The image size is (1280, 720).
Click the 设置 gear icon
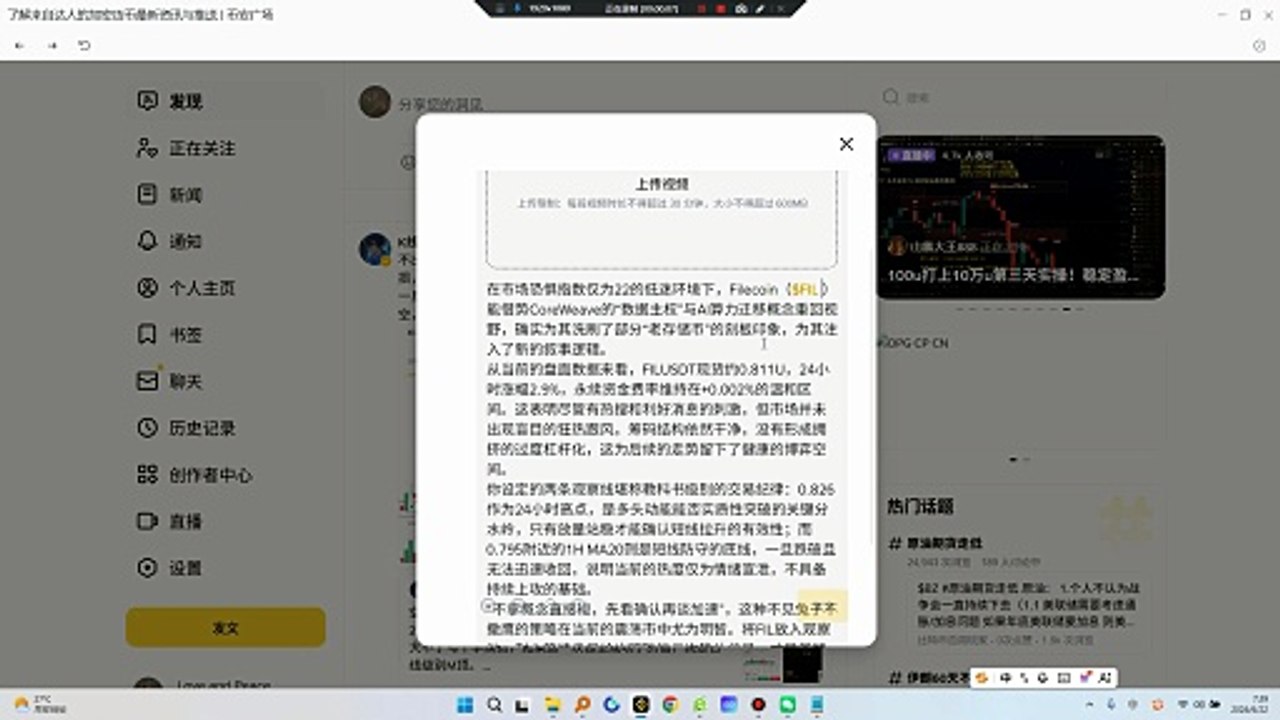(x=147, y=568)
